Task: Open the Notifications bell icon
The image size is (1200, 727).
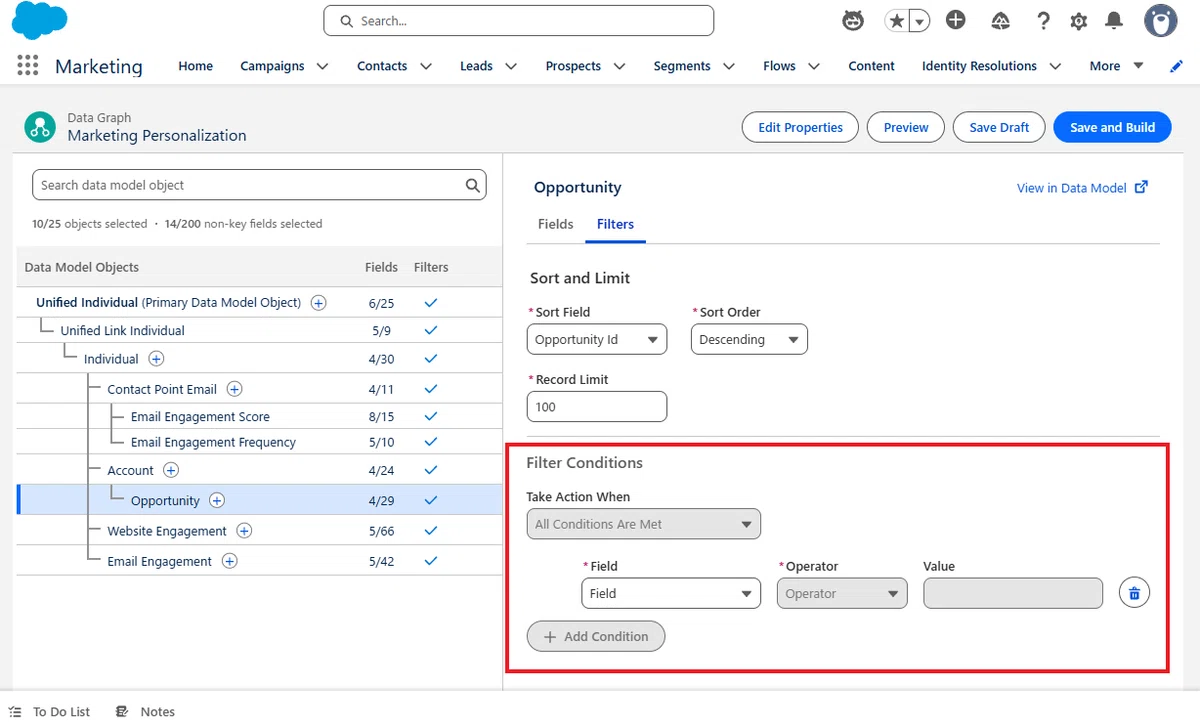Action: tap(1113, 21)
